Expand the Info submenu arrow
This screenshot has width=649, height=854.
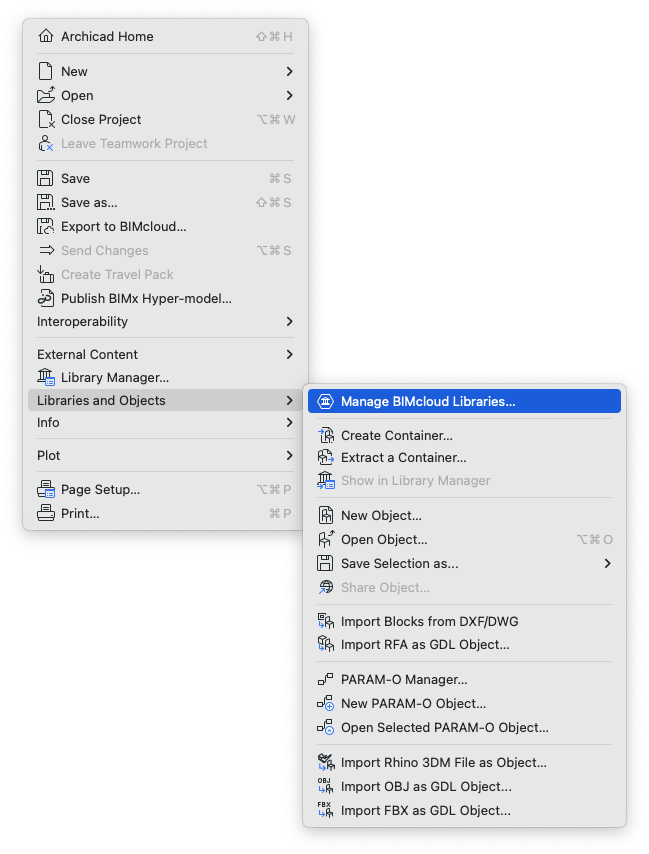pyautogui.click(x=290, y=422)
